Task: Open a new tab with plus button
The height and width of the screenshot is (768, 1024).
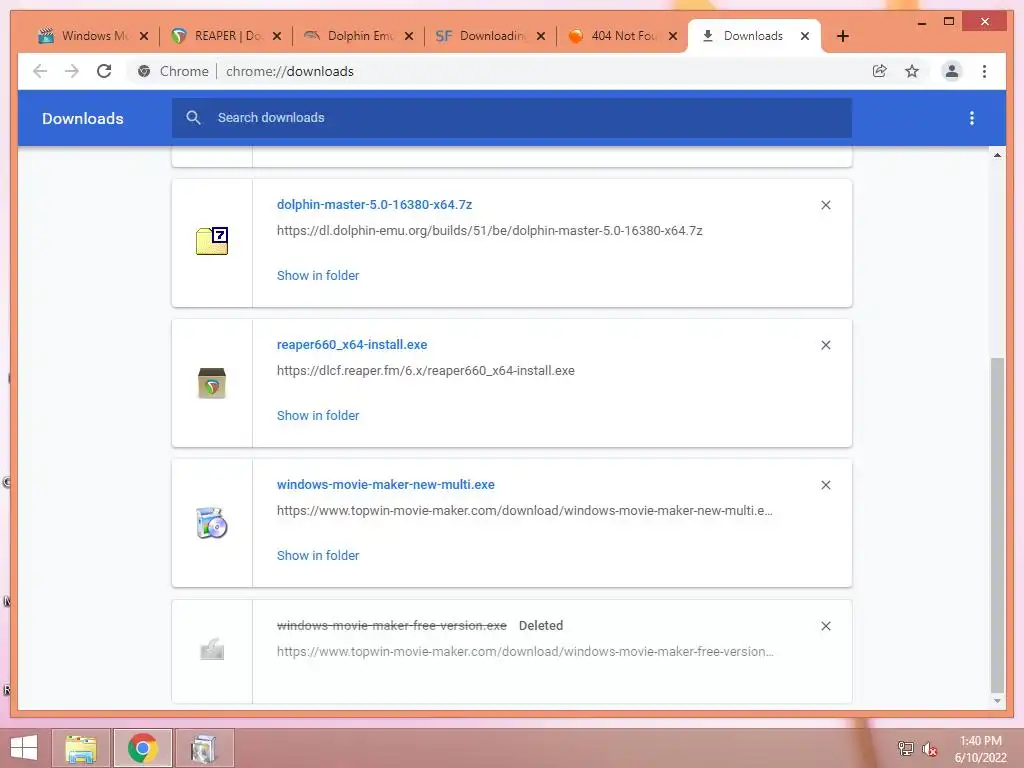Action: 842,36
